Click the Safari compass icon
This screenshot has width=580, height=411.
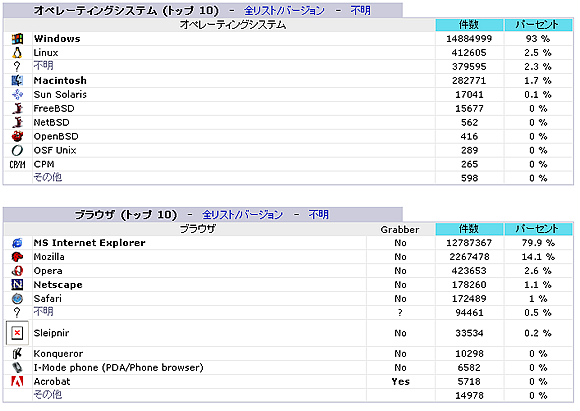tap(17, 299)
